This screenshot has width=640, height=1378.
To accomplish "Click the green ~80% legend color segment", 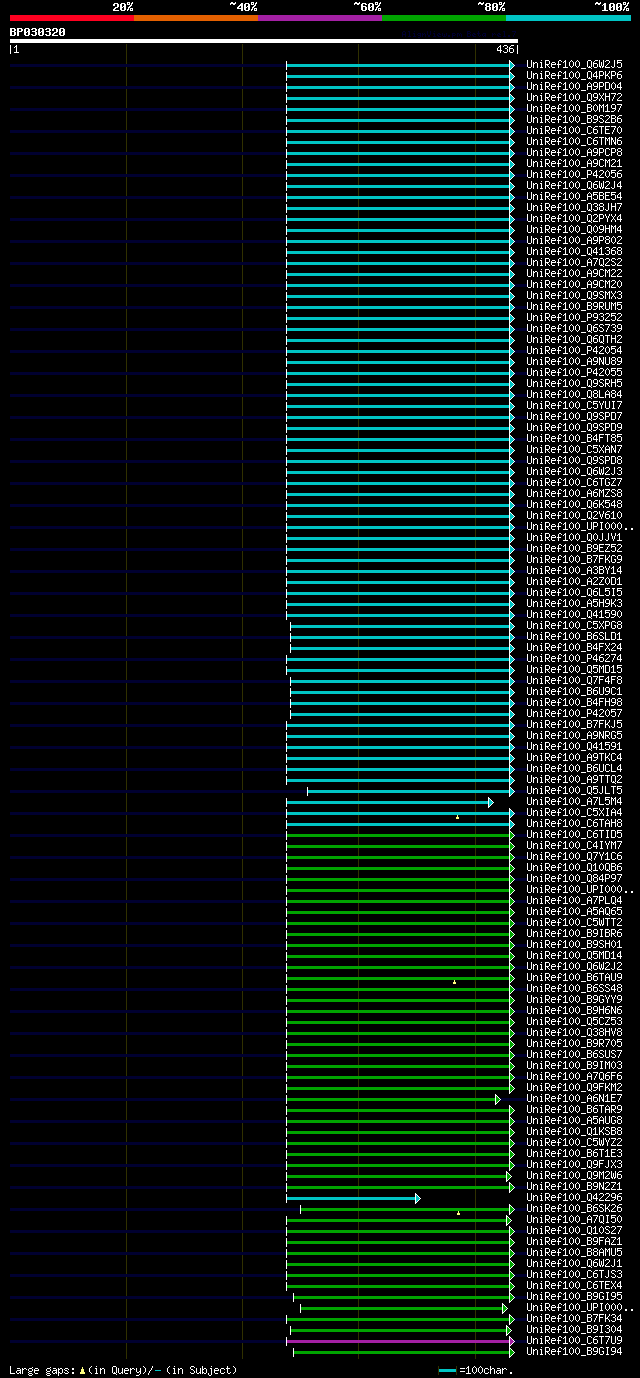I will click(443, 18).
